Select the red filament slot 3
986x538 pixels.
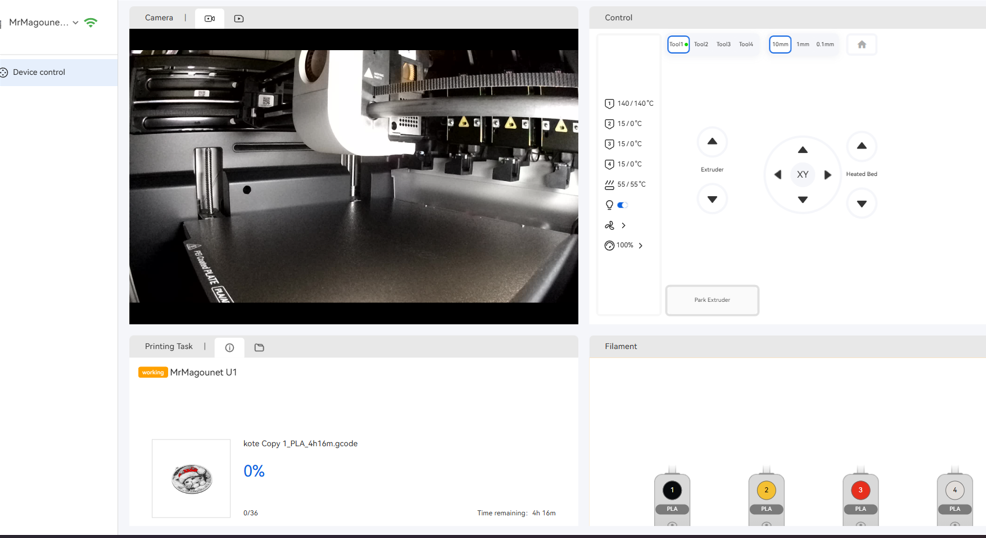[x=860, y=490]
